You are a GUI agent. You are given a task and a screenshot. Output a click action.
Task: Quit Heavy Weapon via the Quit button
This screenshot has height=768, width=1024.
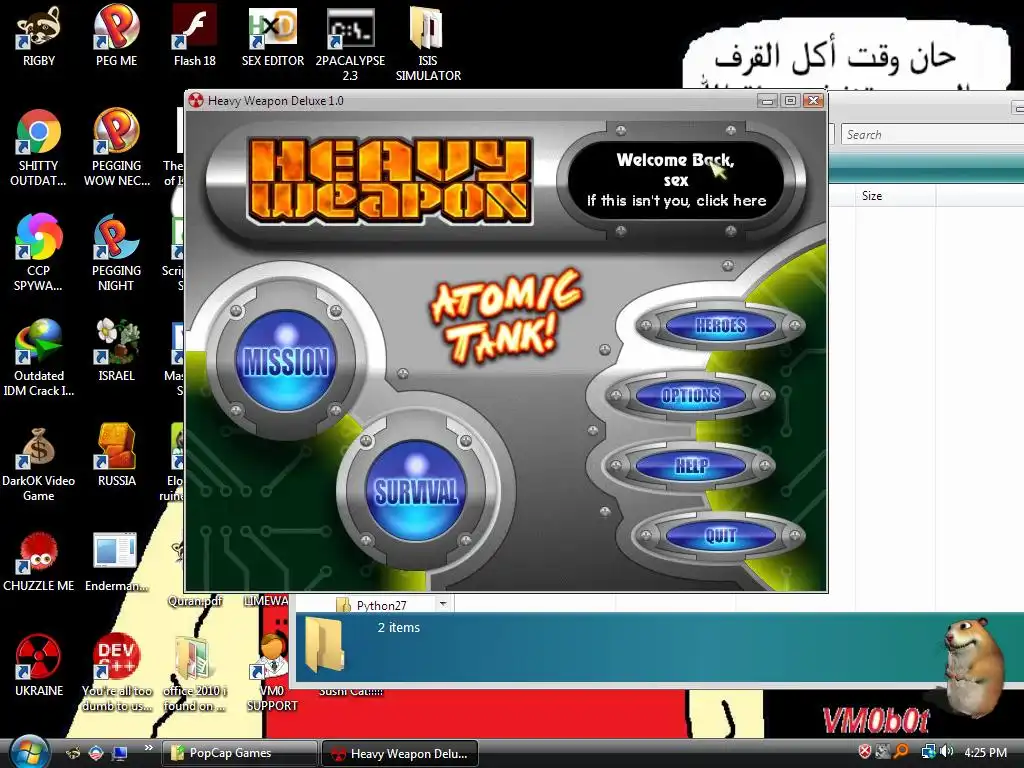tap(720, 536)
